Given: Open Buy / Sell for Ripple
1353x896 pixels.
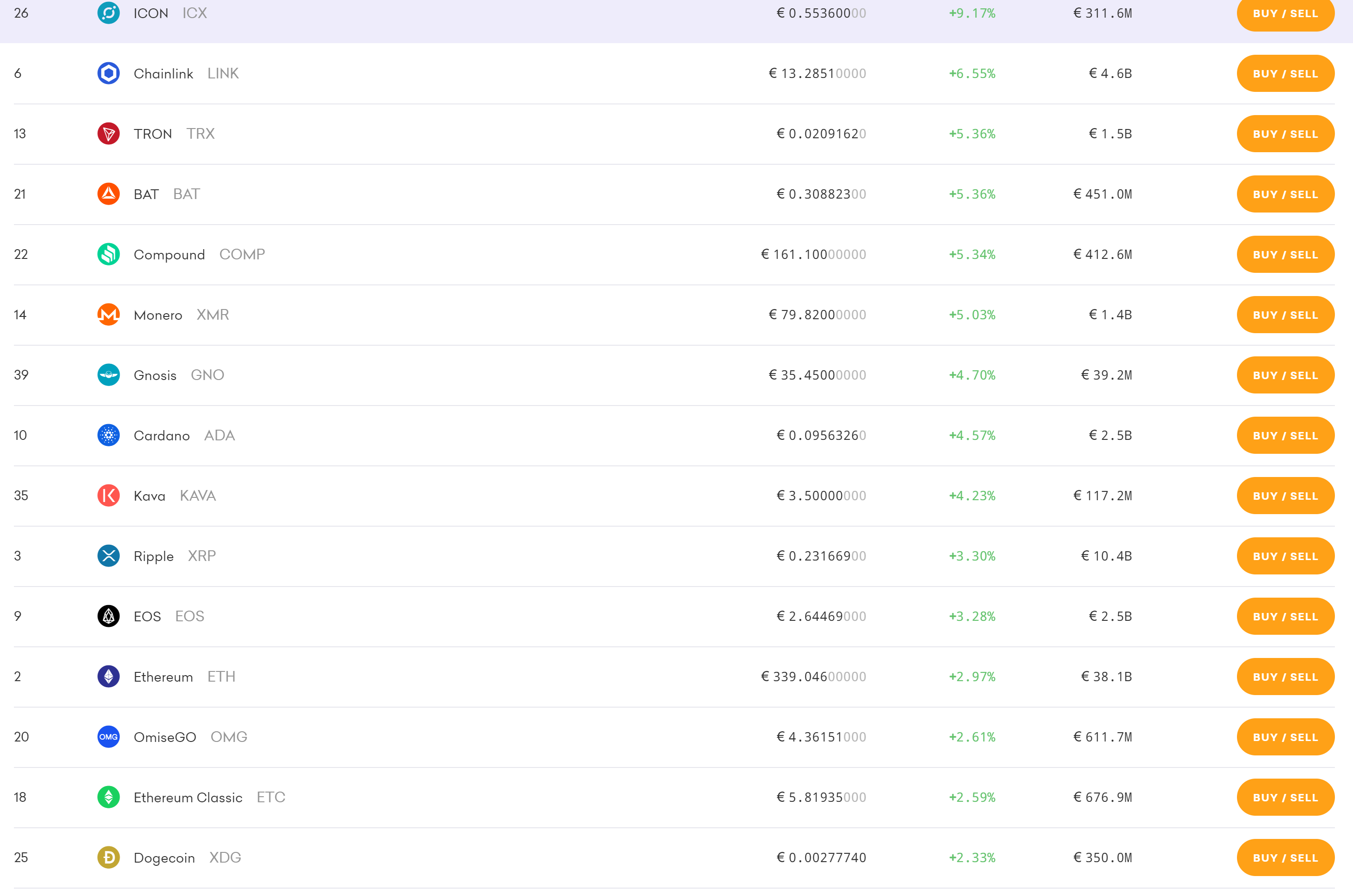Looking at the screenshot, I should point(1286,556).
